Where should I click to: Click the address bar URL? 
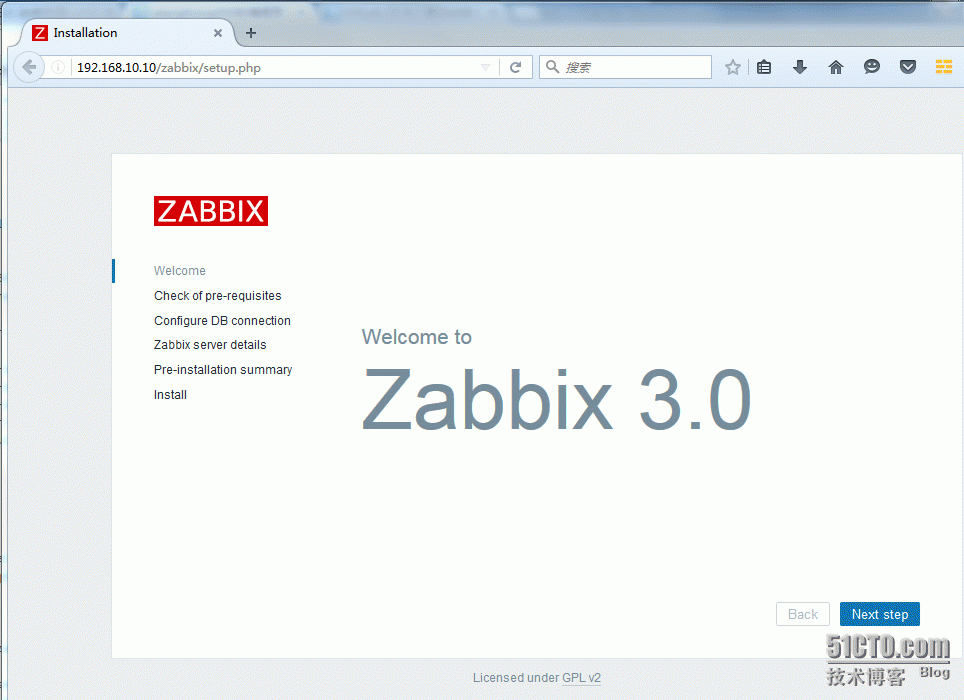point(168,68)
